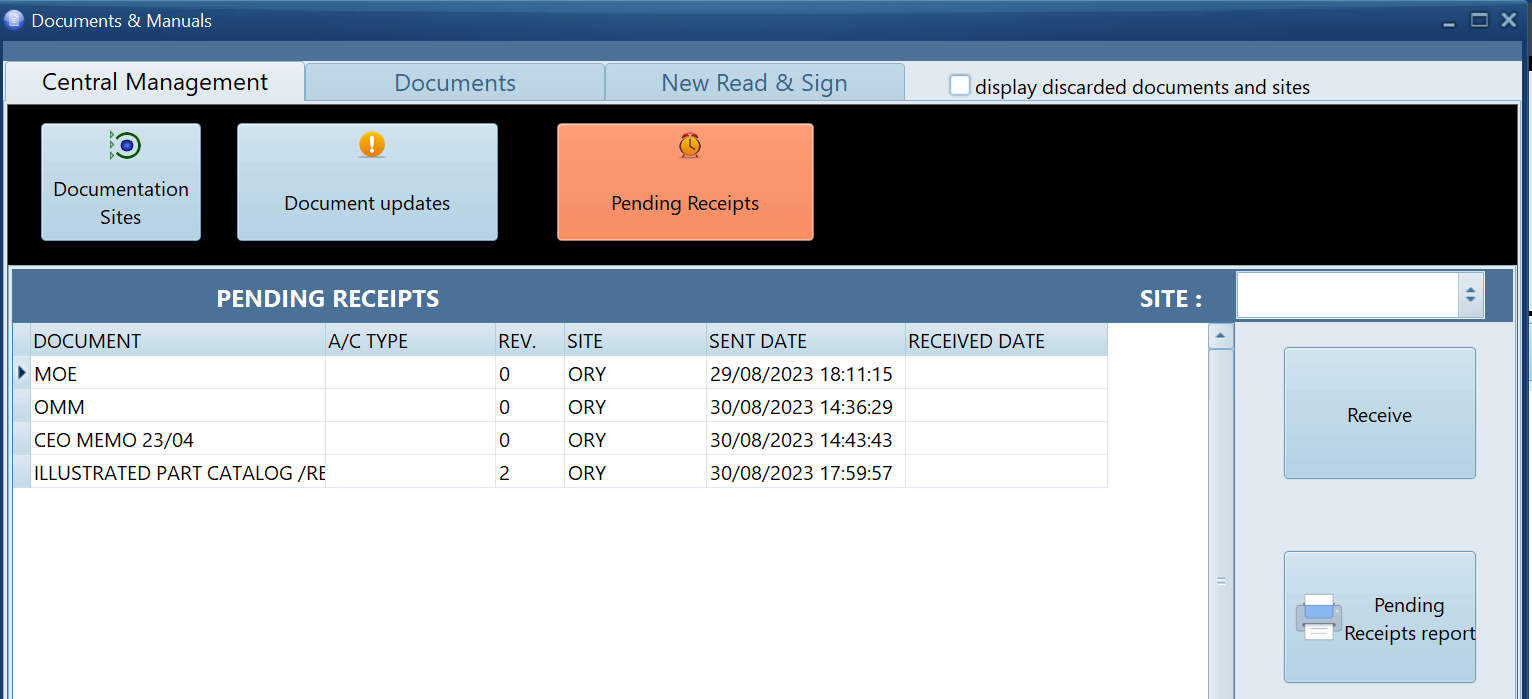Sort by REV. column header
1532x699 pixels.
click(x=530, y=341)
